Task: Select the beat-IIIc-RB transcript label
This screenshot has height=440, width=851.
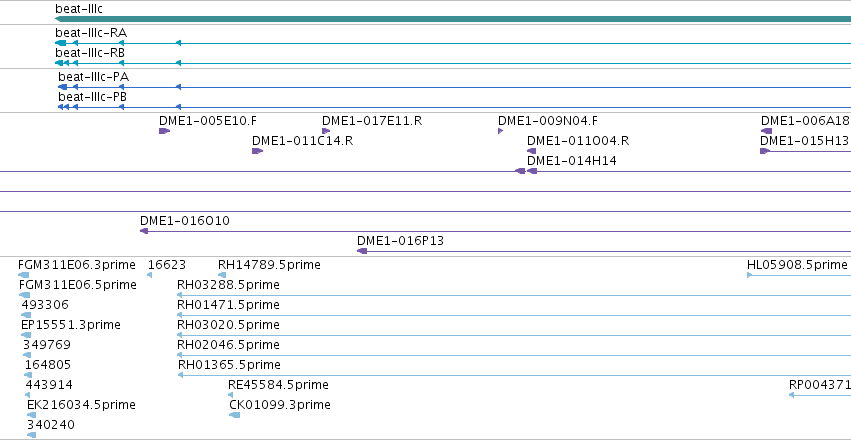Action: (90, 53)
